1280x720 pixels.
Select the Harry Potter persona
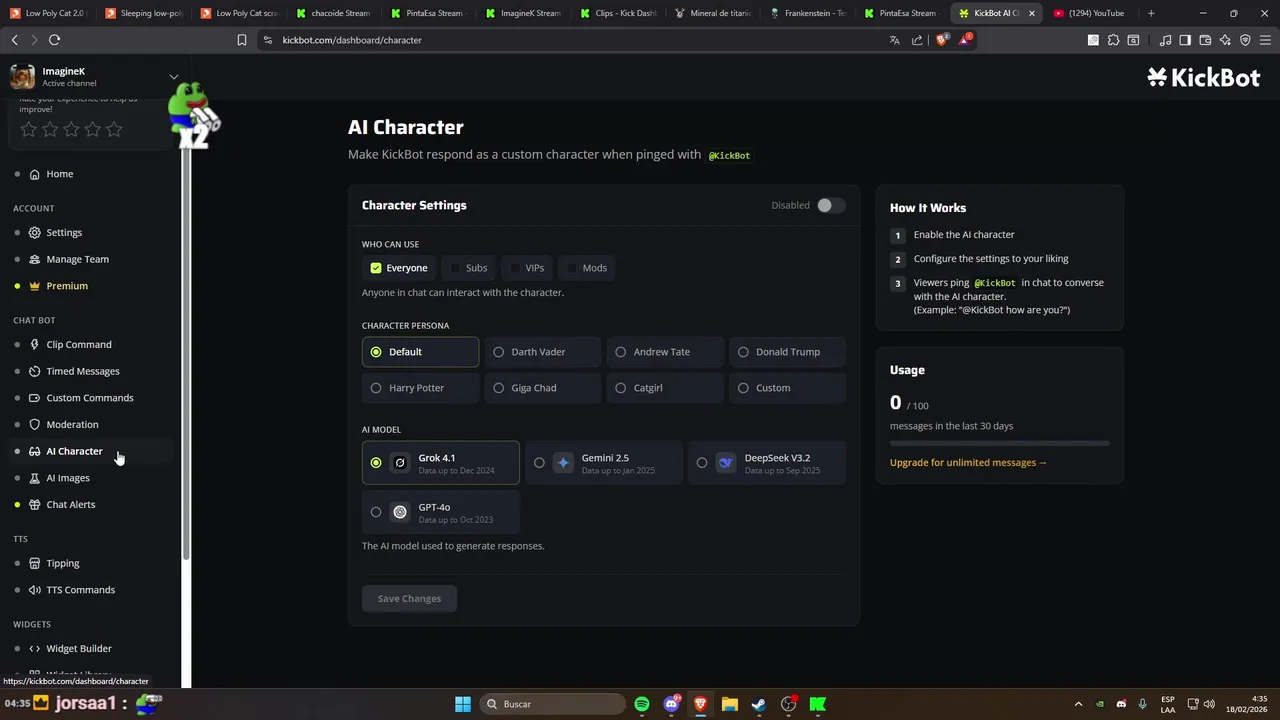(420, 388)
